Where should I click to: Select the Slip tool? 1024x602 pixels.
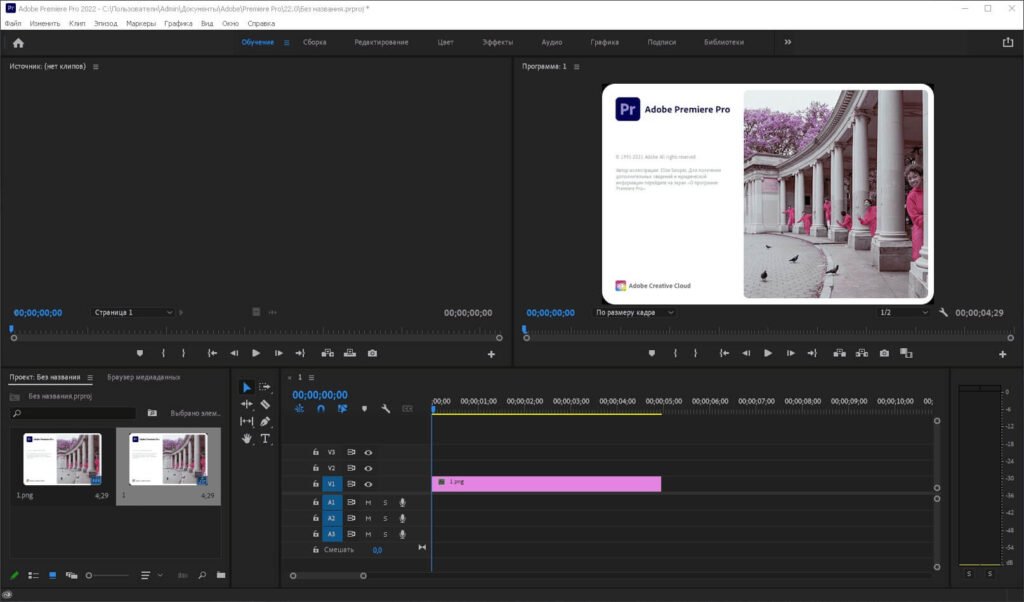246,422
